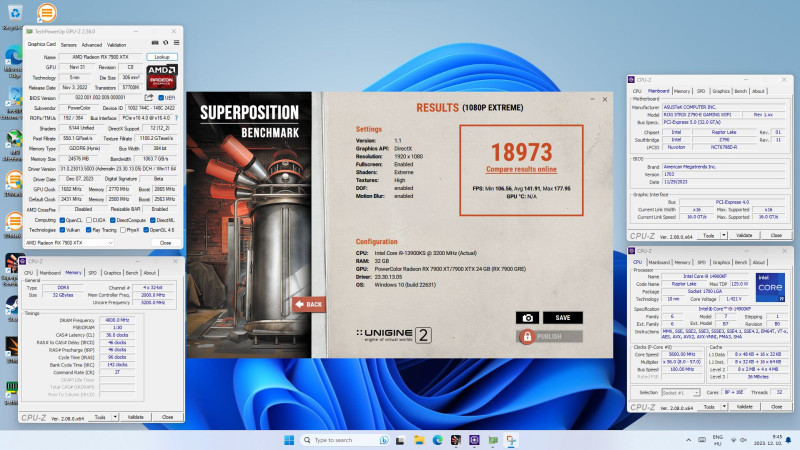Click BIOS export share icon in GPU-Z

[149, 97]
